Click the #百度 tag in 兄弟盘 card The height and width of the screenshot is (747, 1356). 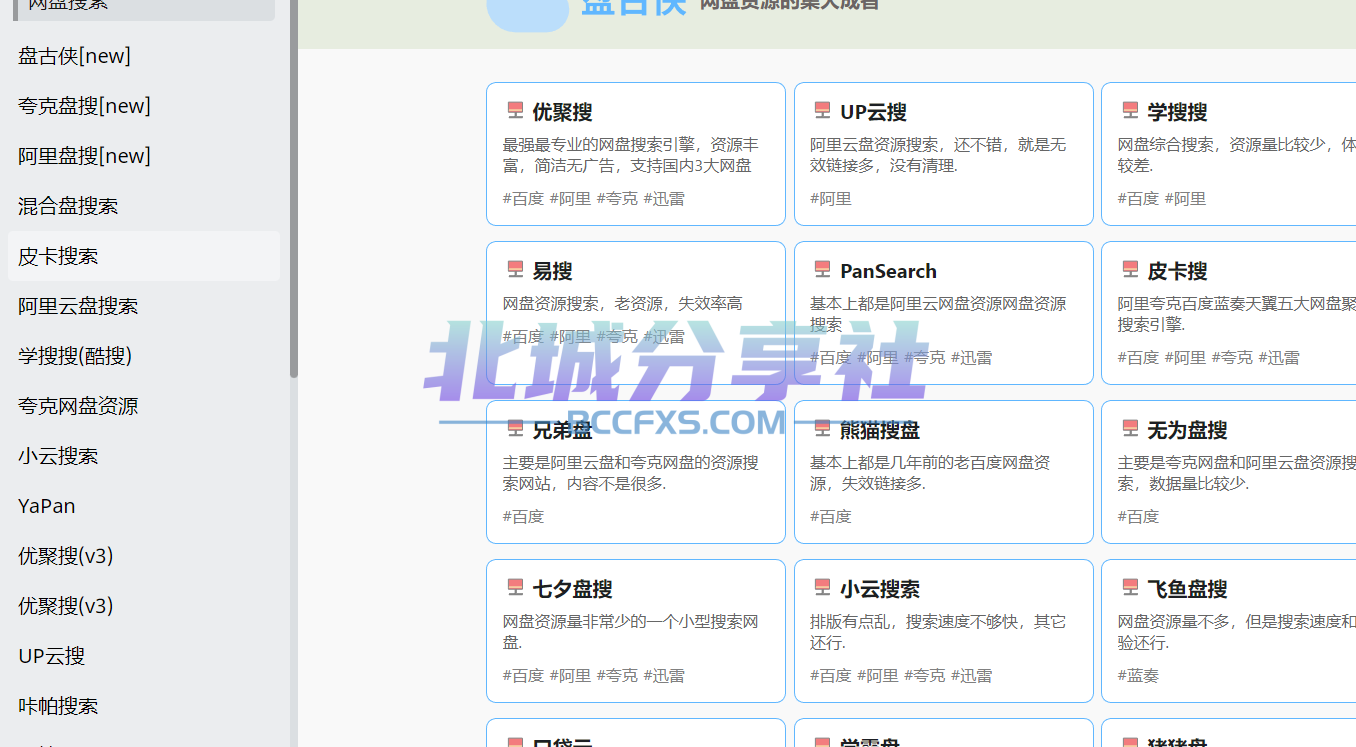[x=524, y=516]
